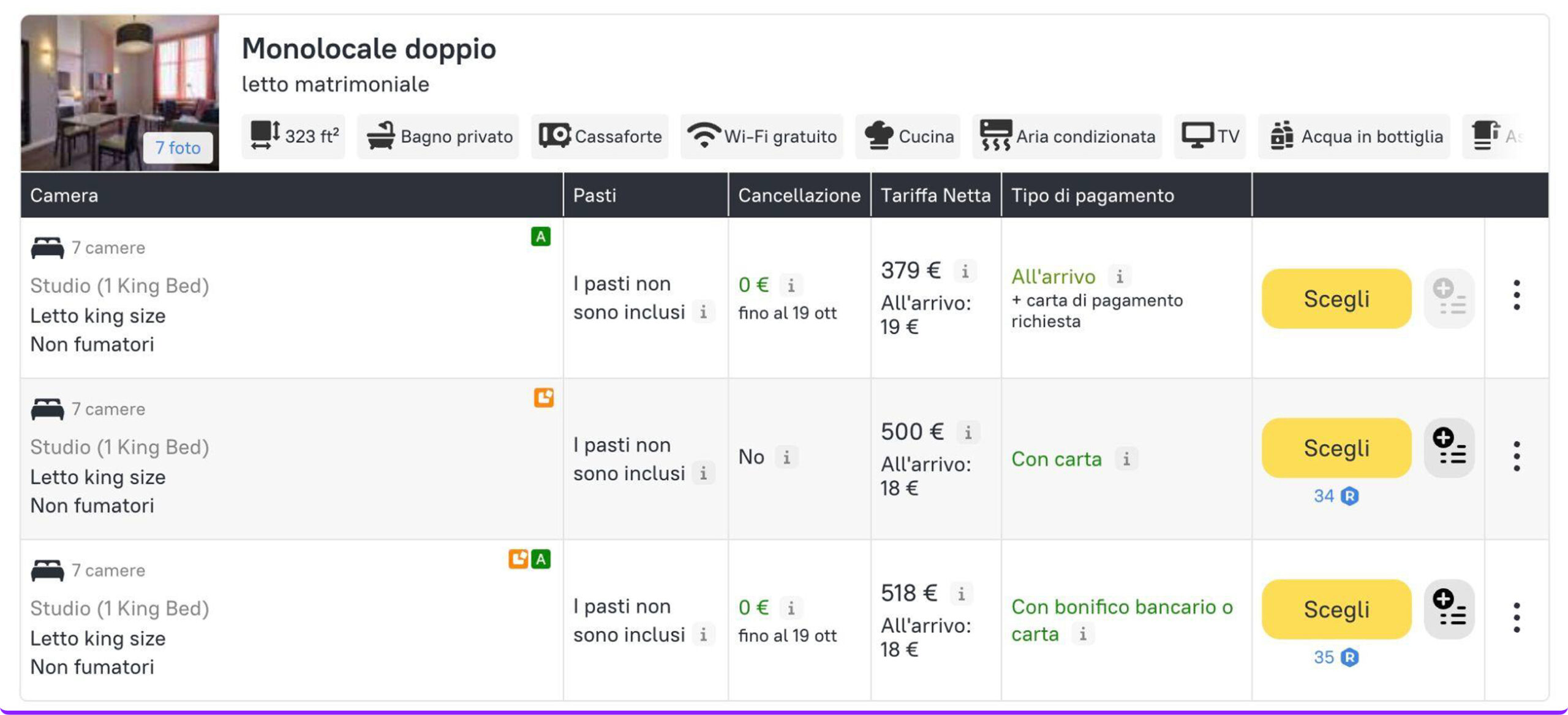Toggle add-to-list icon for 379 € rate

[1449, 298]
